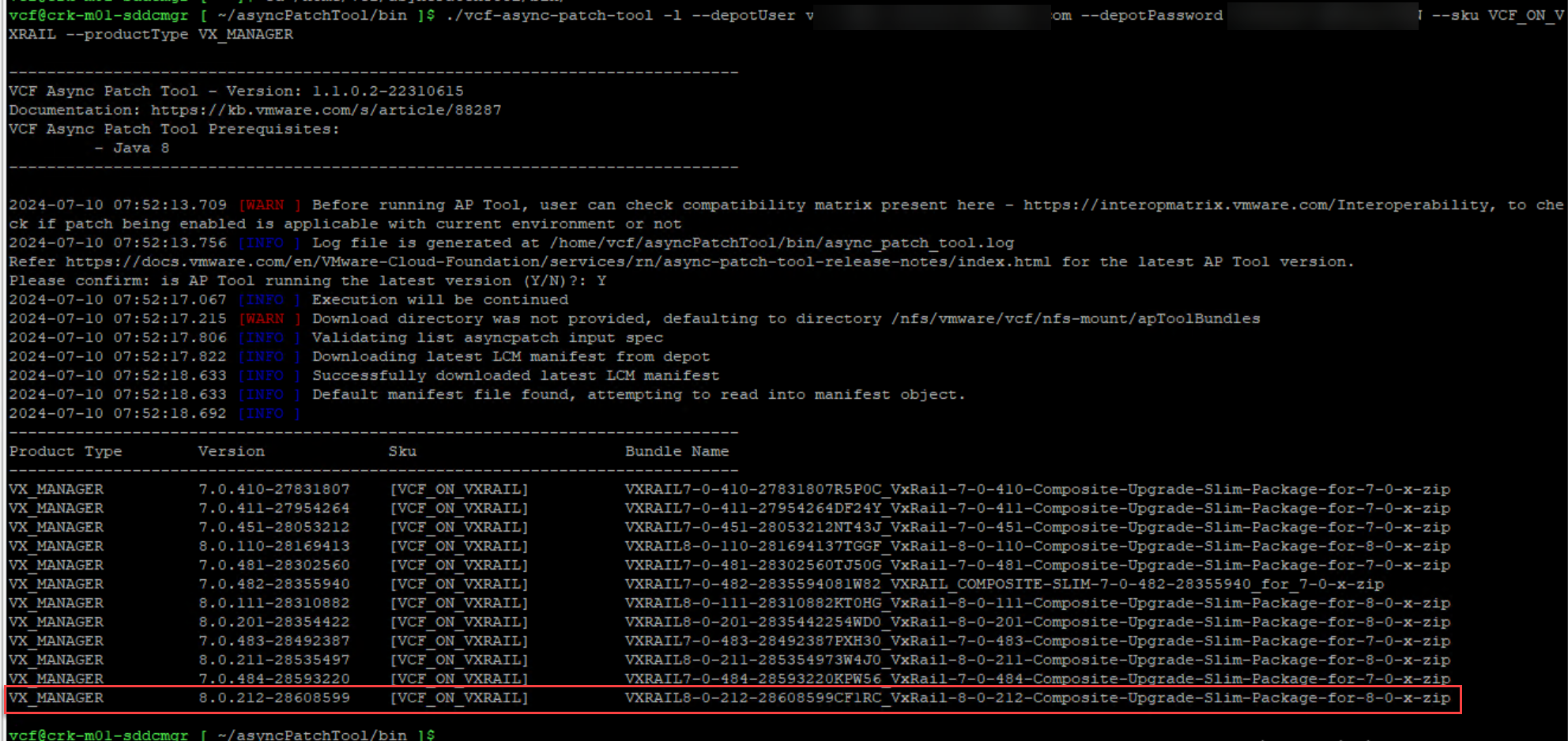Select version 7.0.451-28053212 in the table
This screenshot has width=1568, height=741.
pyautogui.click(x=274, y=527)
